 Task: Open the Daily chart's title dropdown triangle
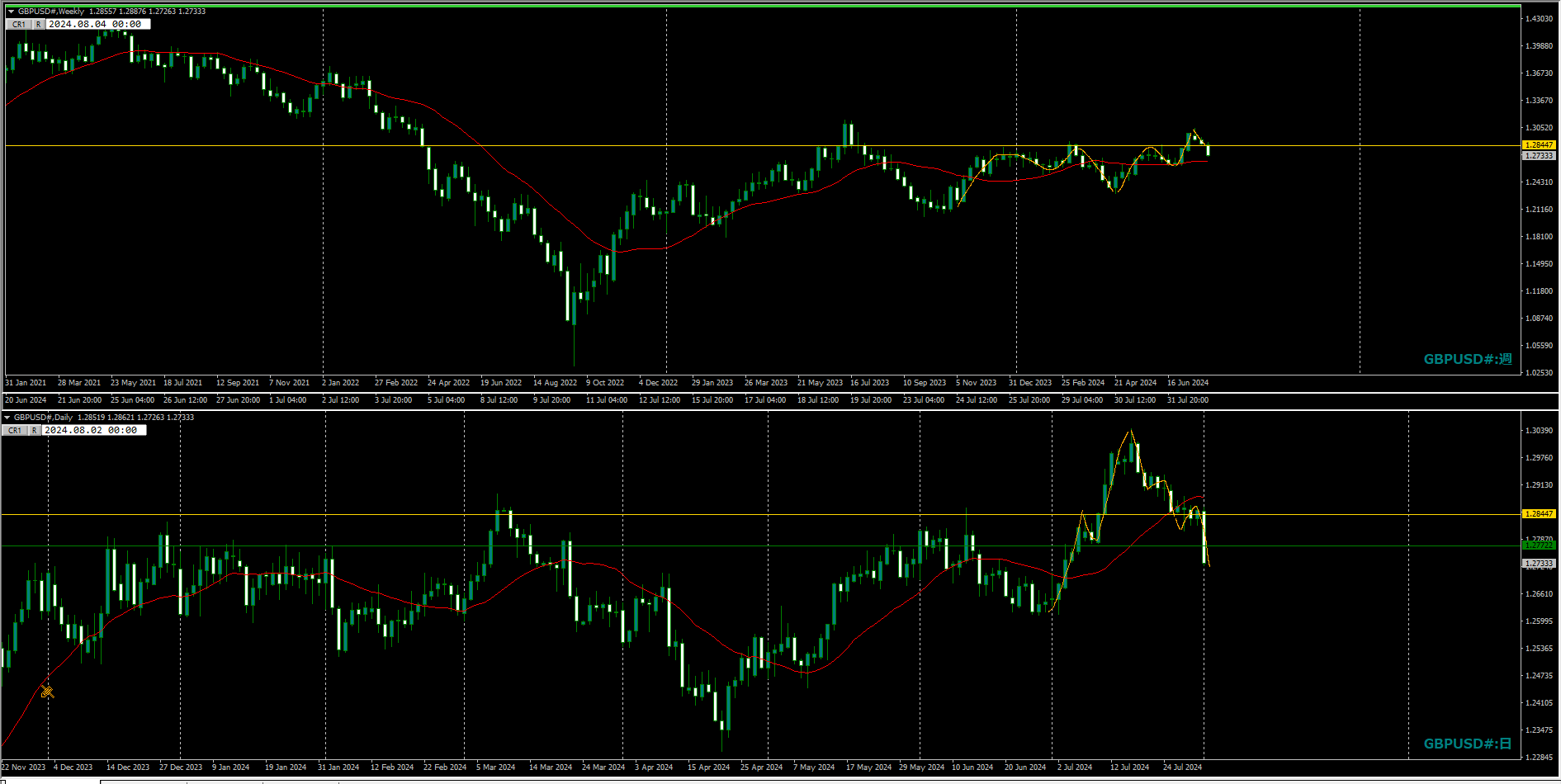7,418
